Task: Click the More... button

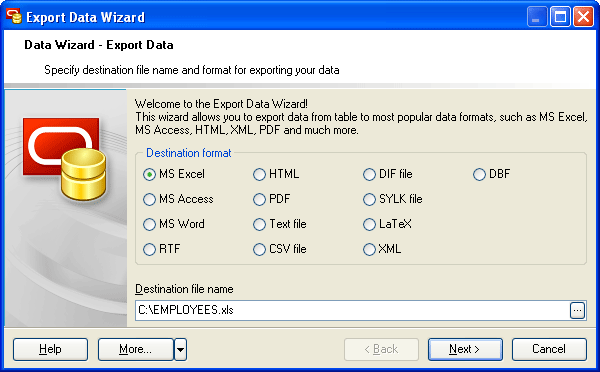Action: click(x=135, y=349)
